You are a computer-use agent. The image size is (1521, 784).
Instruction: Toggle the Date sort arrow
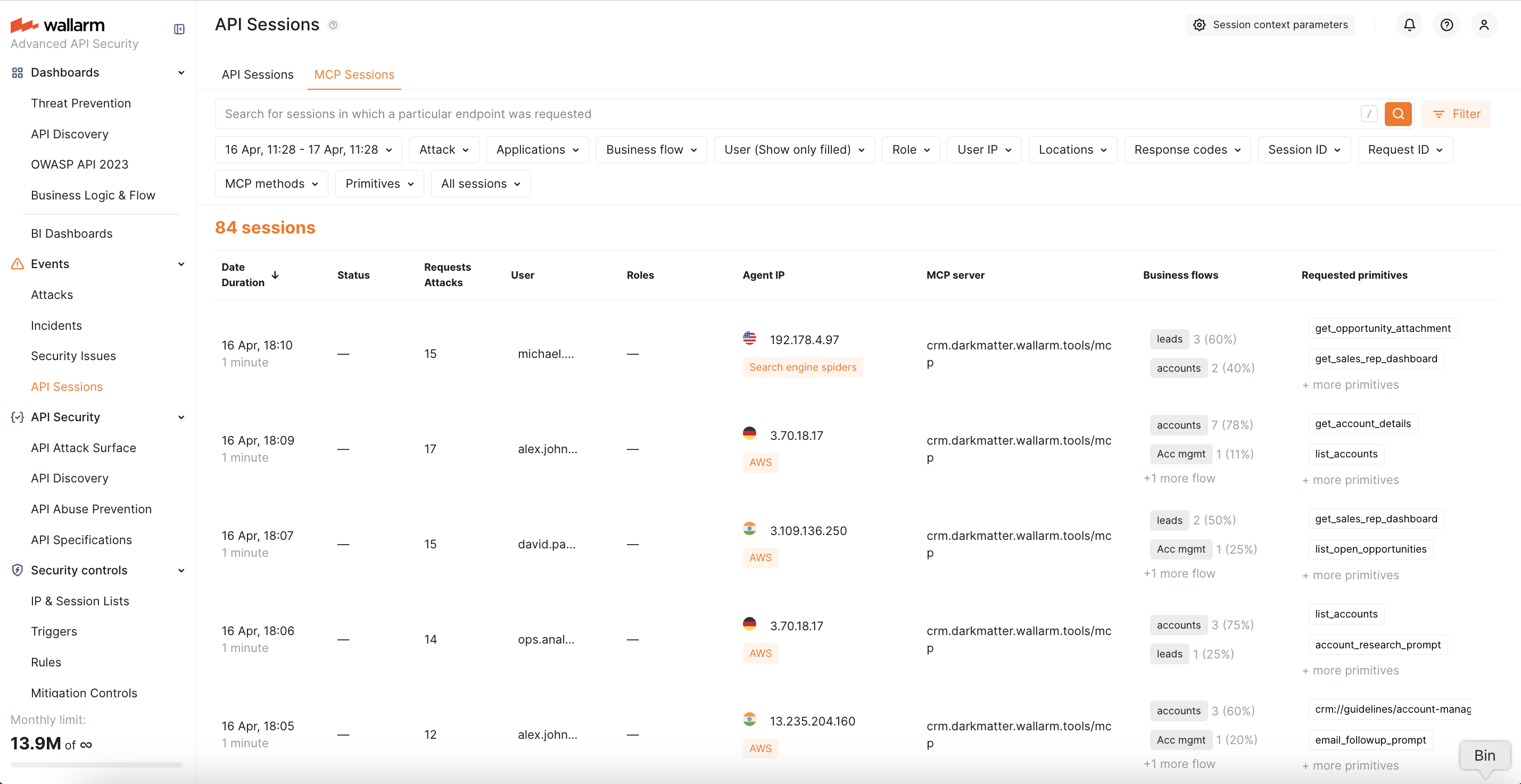[x=275, y=275]
